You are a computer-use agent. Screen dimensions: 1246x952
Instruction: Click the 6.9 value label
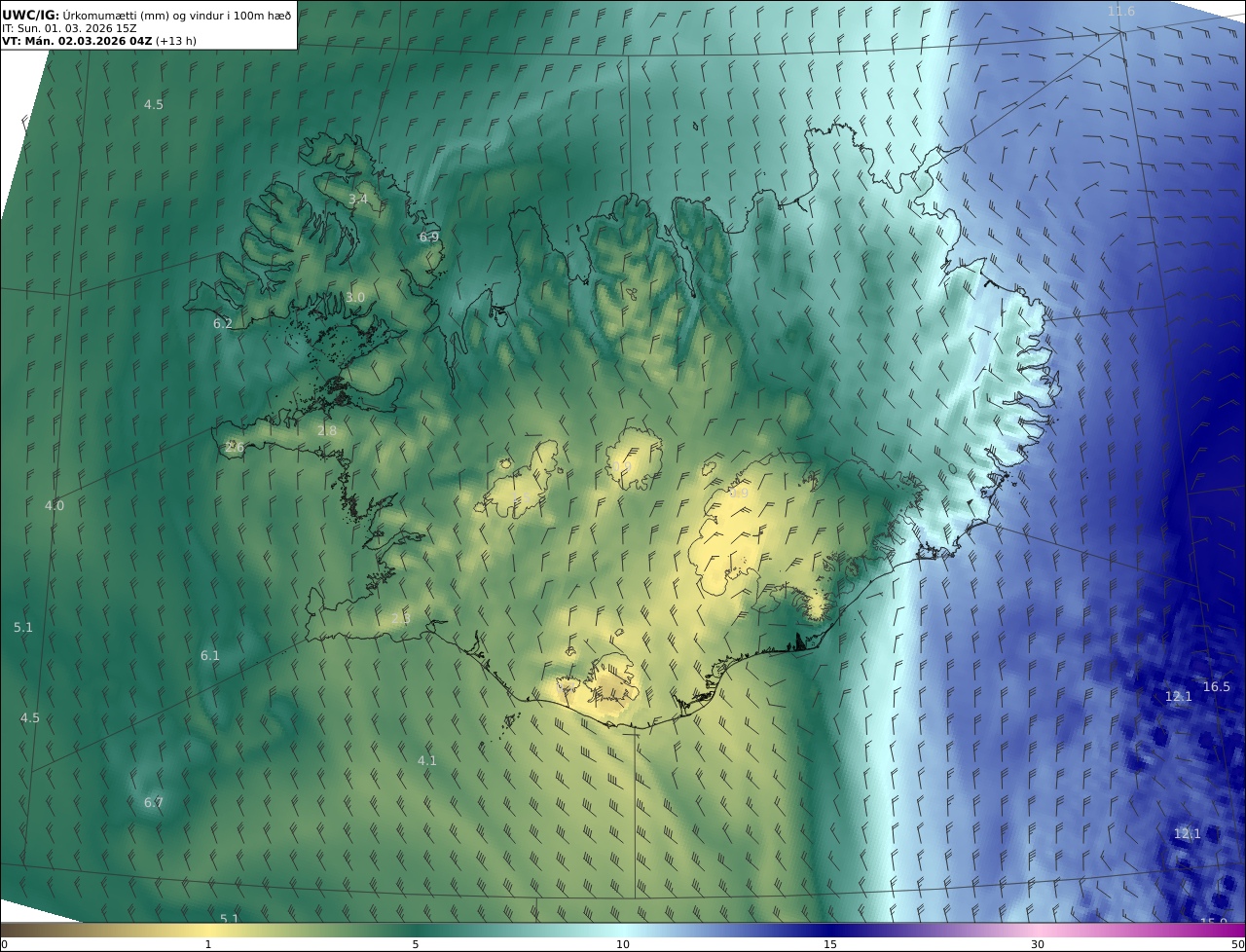click(x=429, y=237)
